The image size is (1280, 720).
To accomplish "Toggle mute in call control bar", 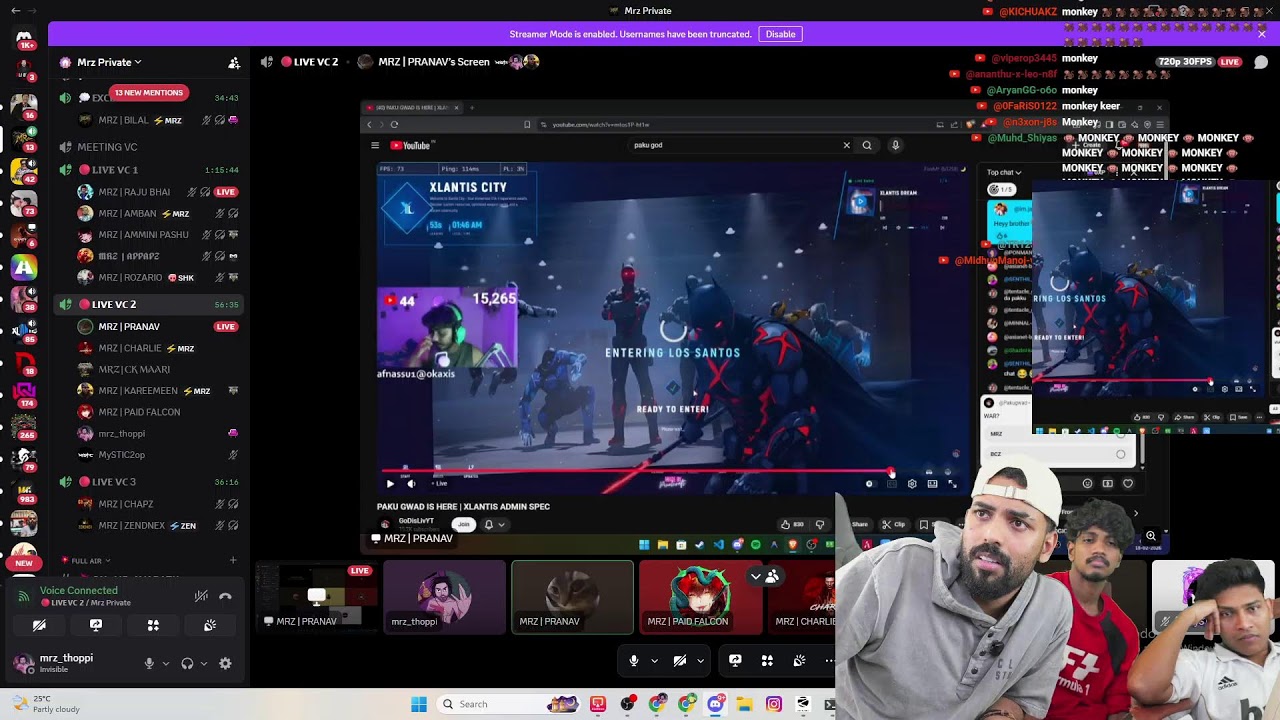I will (x=633, y=661).
